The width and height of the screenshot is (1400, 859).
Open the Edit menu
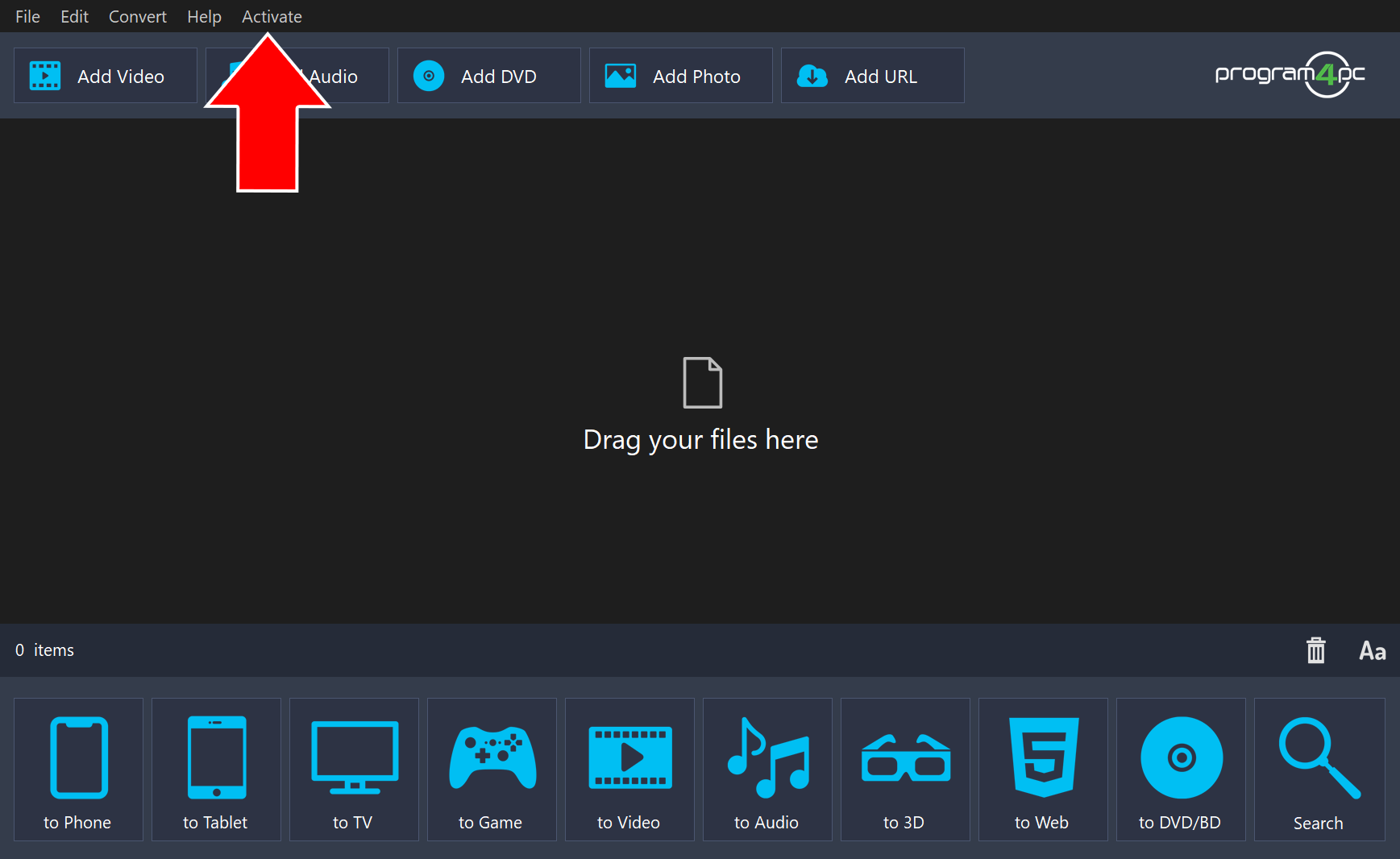[x=74, y=16]
